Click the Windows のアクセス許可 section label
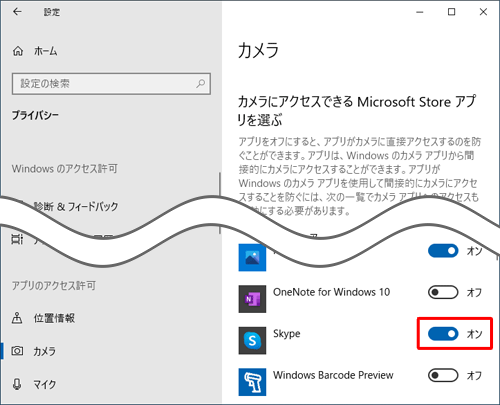The height and width of the screenshot is (405, 500). coord(65,169)
